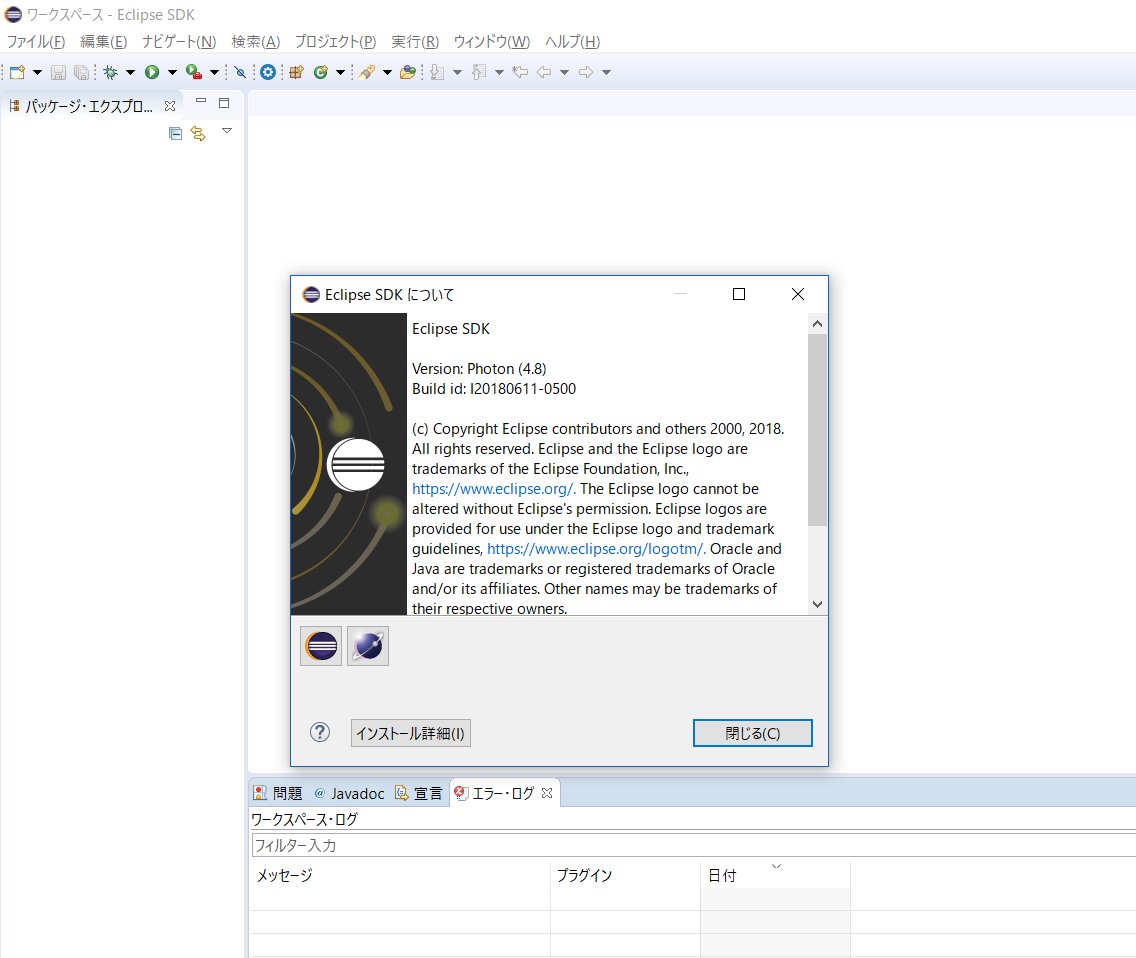The height and width of the screenshot is (958, 1136).
Task: Open help via the question mark icon
Action: click(319, 732)
